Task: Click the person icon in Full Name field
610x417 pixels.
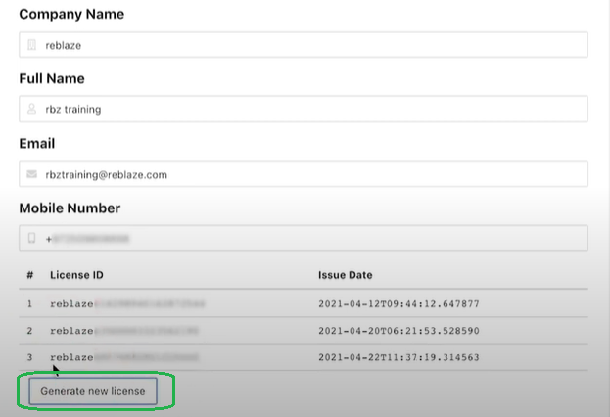Action: (32, 109)
